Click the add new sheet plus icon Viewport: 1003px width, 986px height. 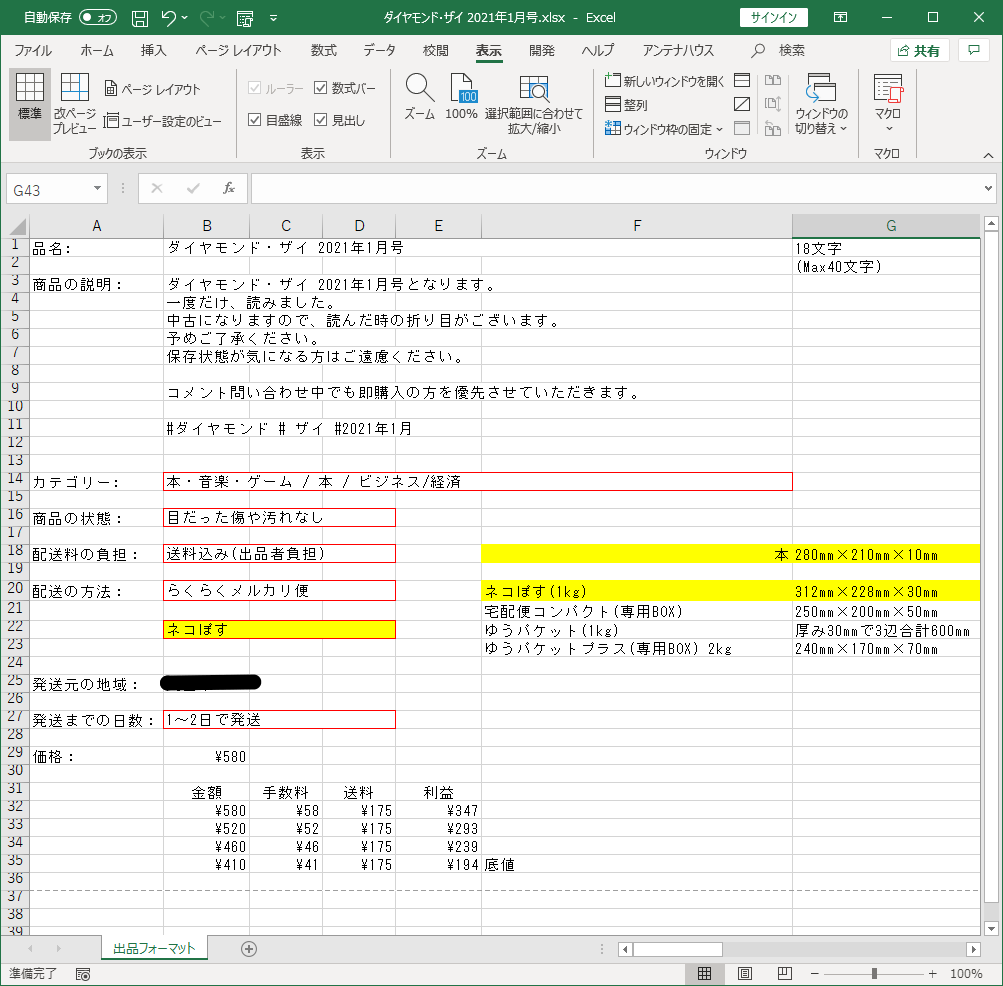pyautogui.click(x=249, y=949)
